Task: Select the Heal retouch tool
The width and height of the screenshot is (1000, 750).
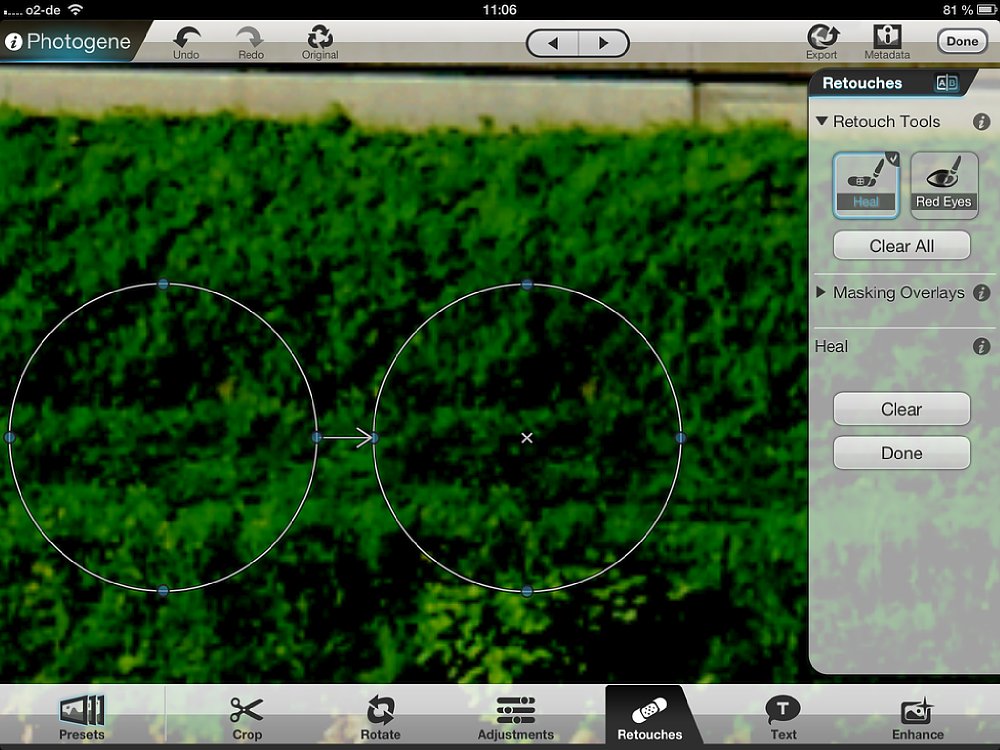Action: (x=866, y=185)
